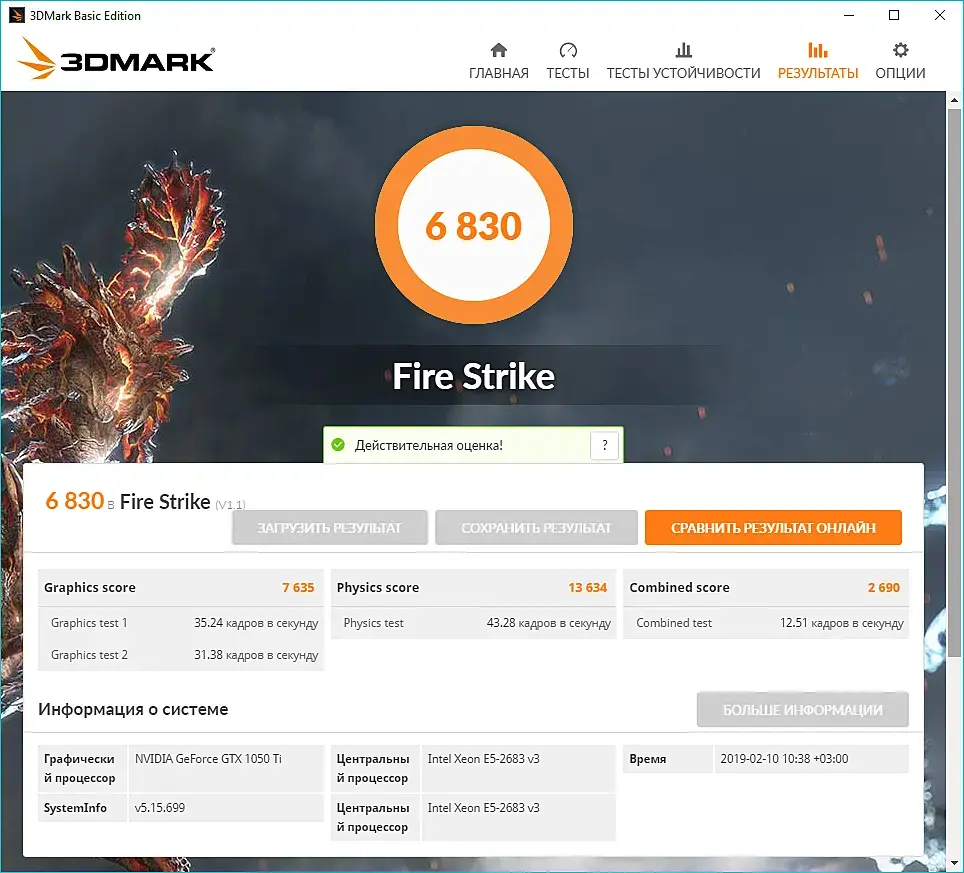964x873 pixels.
Task: Click the orange bars icon above РЕЗУЛЬТАТЫ
Action: point(818,50)
